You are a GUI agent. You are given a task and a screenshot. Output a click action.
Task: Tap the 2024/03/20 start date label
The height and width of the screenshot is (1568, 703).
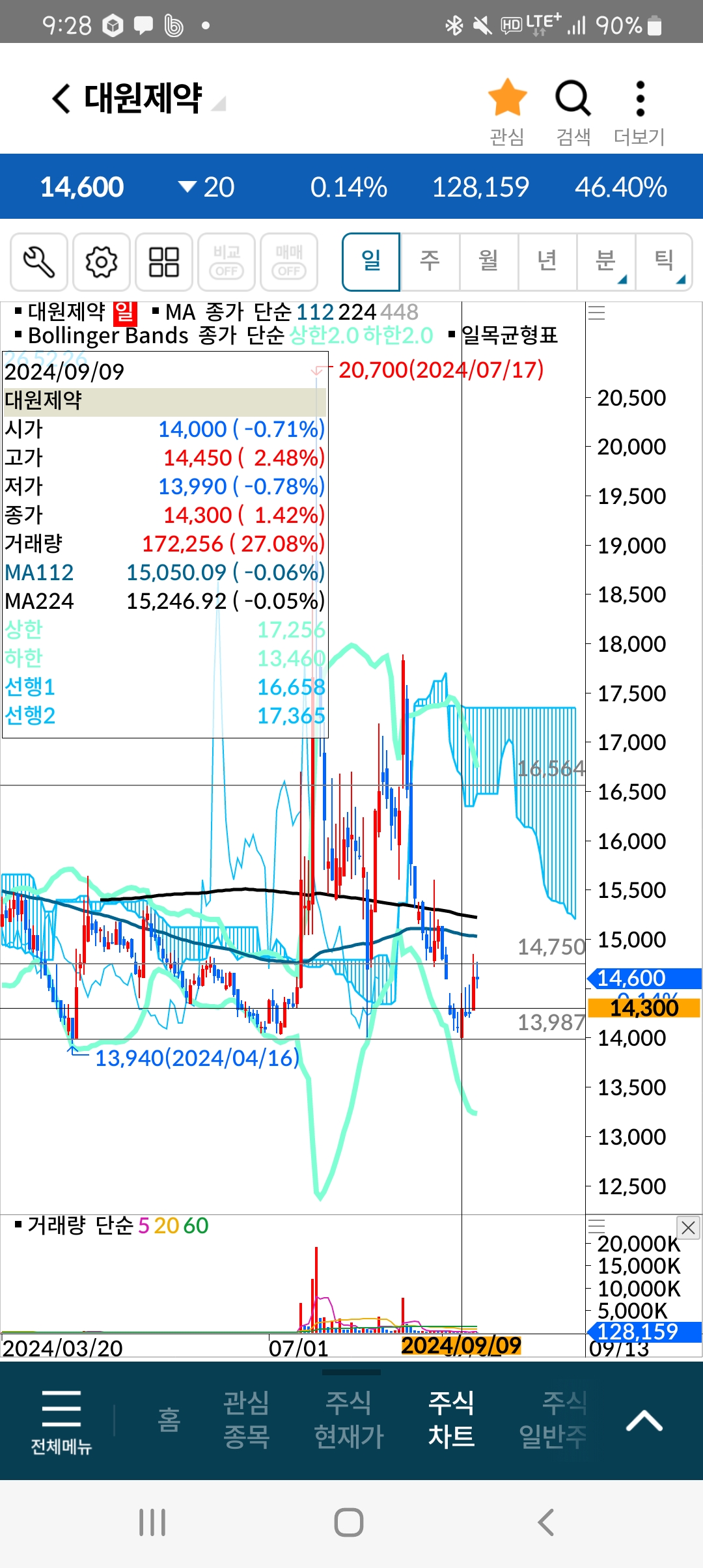(62, 1347)
